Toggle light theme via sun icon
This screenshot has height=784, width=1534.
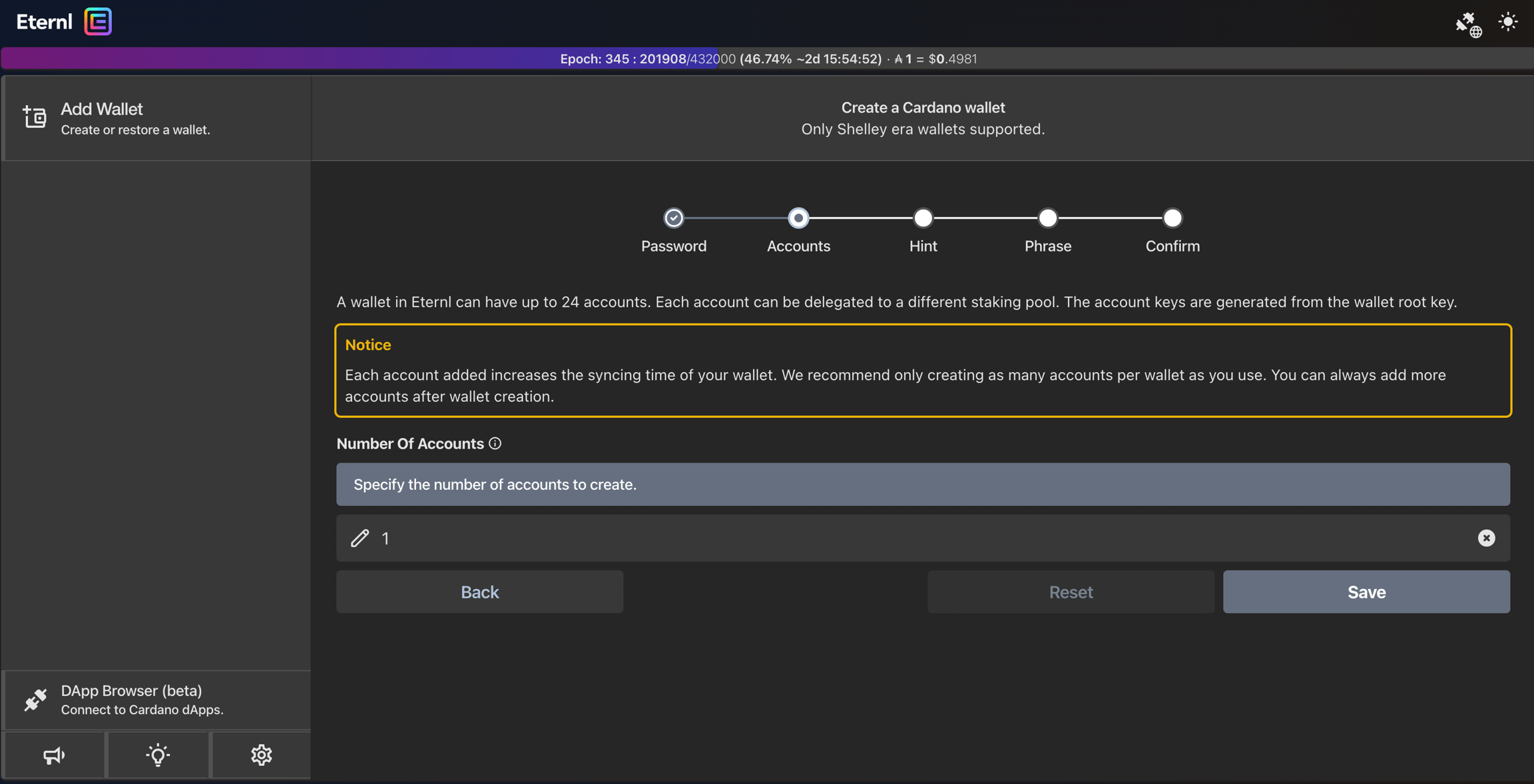(x=1508, y=22)
